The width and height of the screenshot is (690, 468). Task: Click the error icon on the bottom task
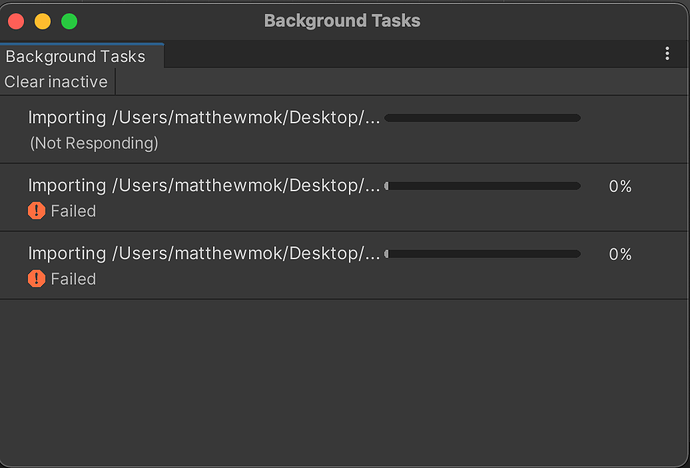37,279
